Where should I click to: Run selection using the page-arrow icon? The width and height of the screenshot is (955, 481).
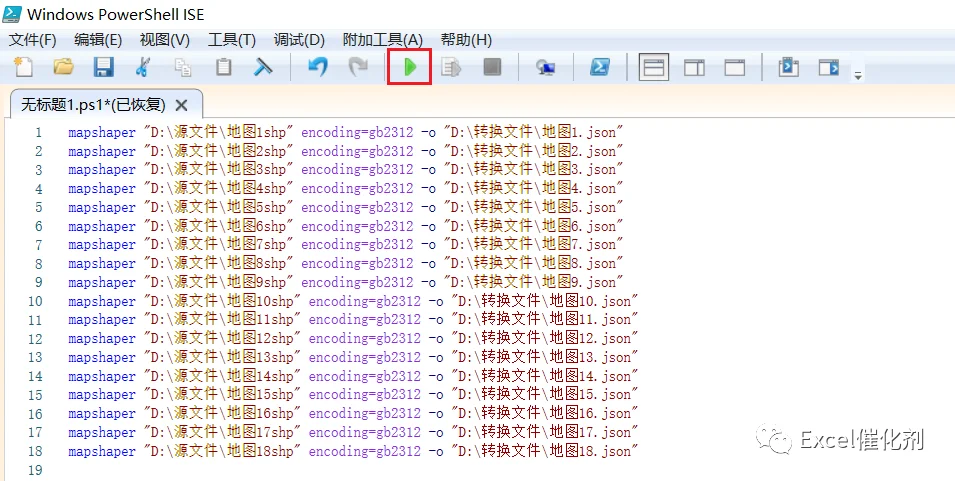coord(451,66)
